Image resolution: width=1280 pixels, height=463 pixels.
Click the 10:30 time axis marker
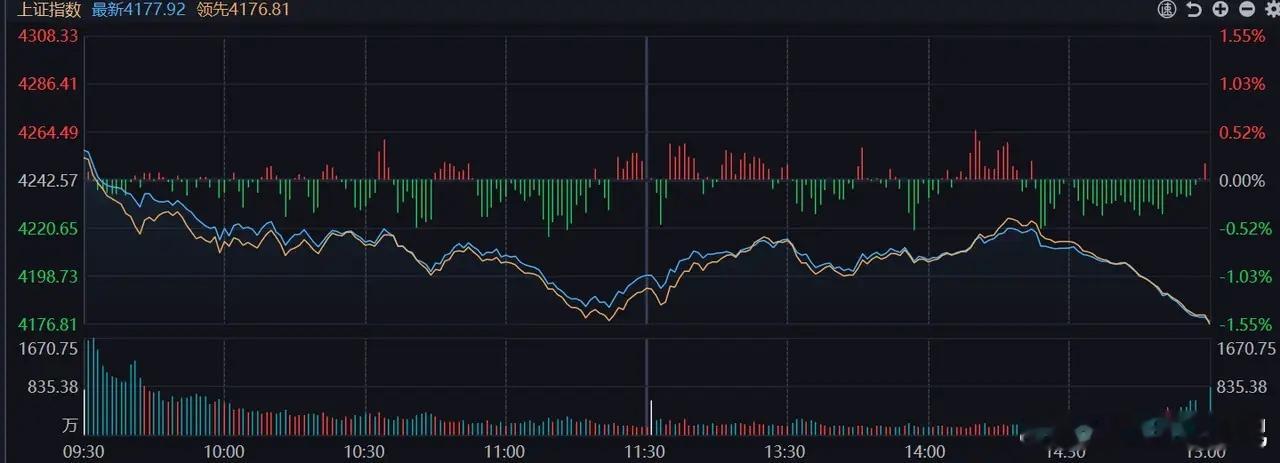[x=365, y=452]
